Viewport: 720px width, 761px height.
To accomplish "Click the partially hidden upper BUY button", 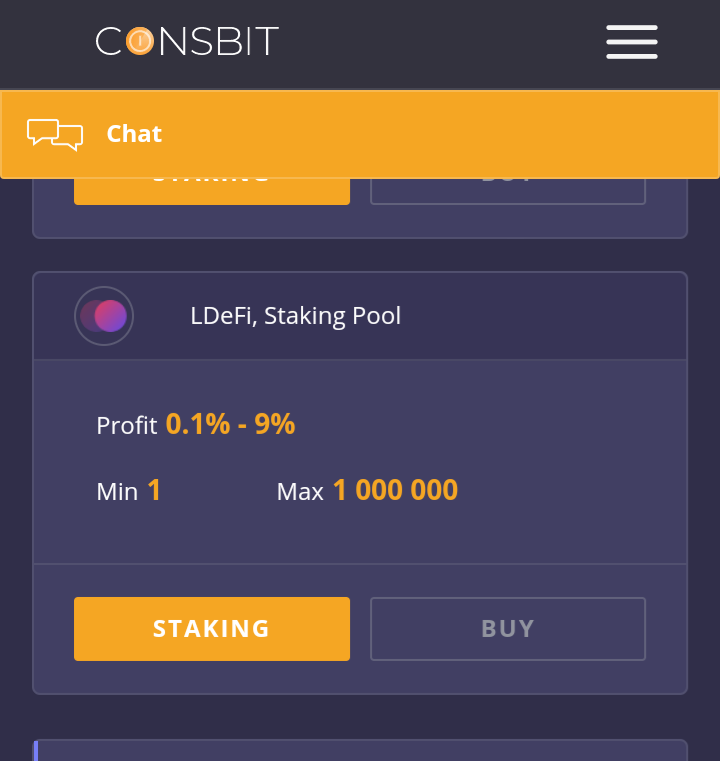I will pyautogui.click(x=507, y=192).
